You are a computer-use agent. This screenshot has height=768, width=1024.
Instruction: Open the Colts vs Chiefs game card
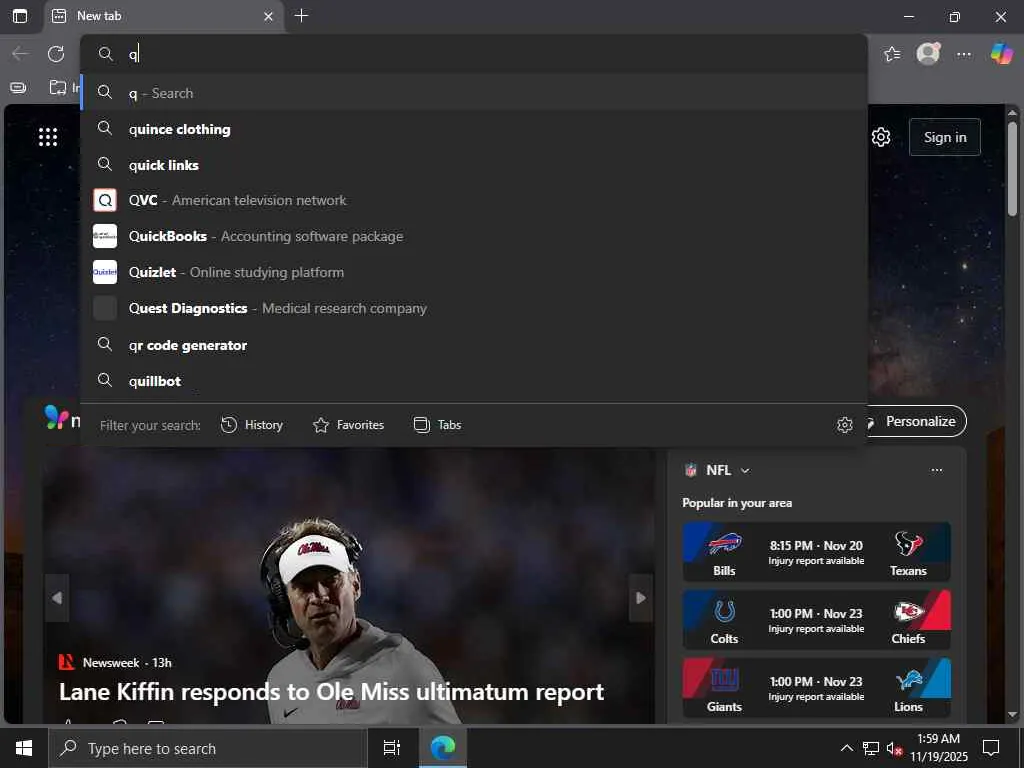click(x=816, y=620)
